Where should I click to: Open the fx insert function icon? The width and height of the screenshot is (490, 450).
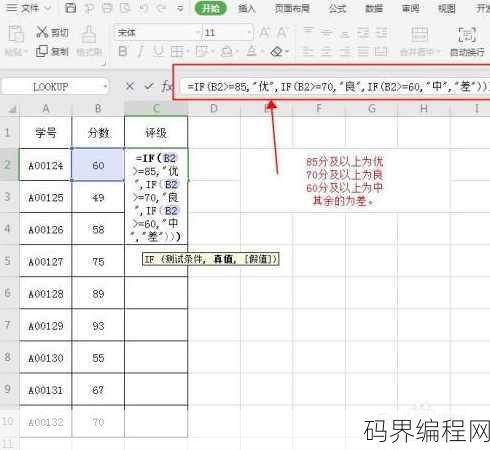(167, 87)
